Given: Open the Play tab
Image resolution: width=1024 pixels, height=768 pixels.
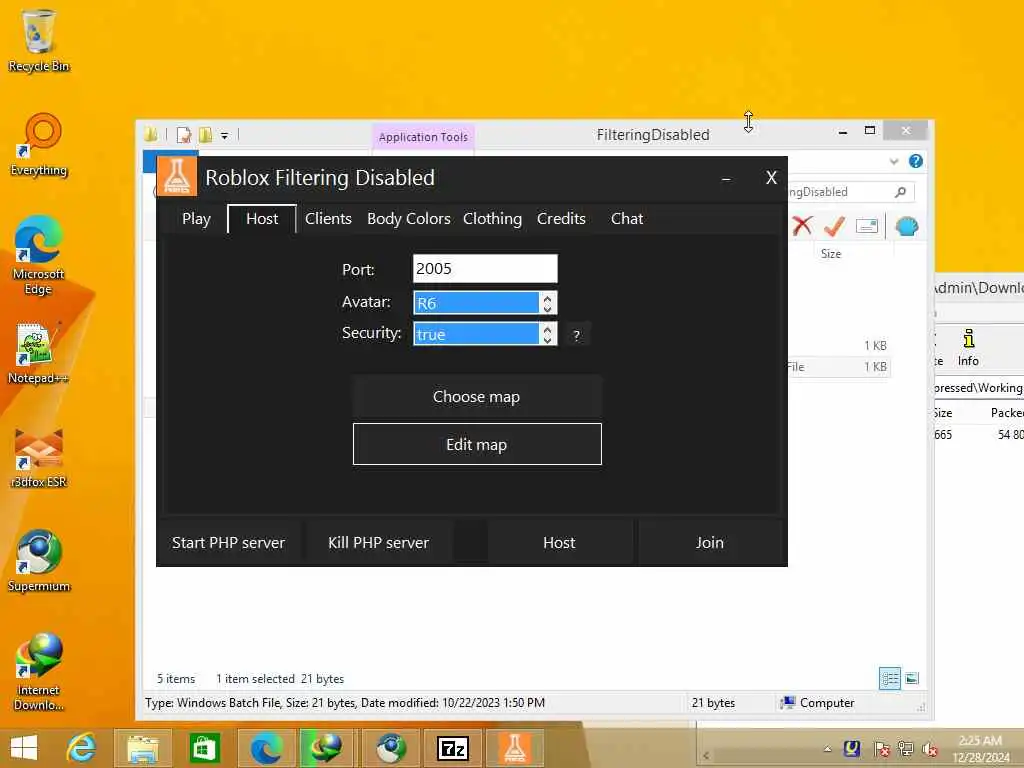Looking at the screenshot, I should [196, 219].
